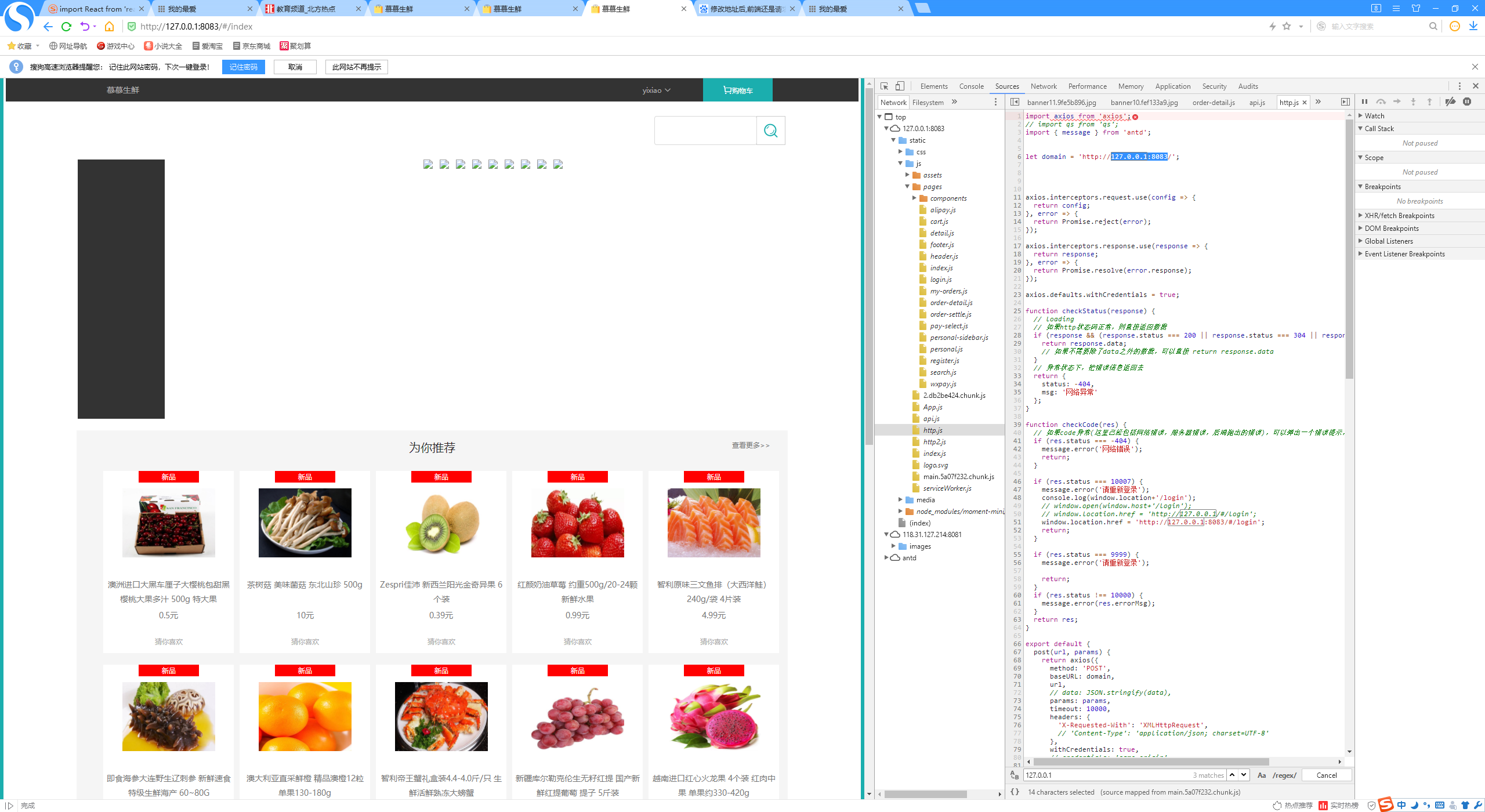This screenshot has width=1485, height=812.
Task: Click the pause script execution icon
Action: pyautogui.click(x=1364, y=101)
